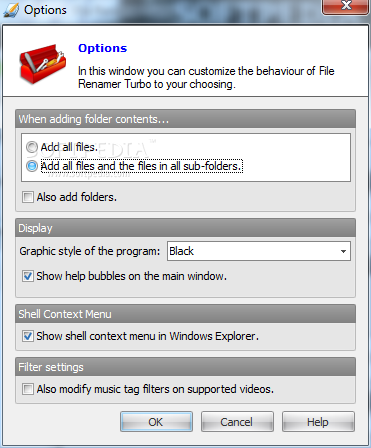This screenshot has height=448, width=371.
Task: Click the red toolbox Options icon
Action: [x=42, y=63]
